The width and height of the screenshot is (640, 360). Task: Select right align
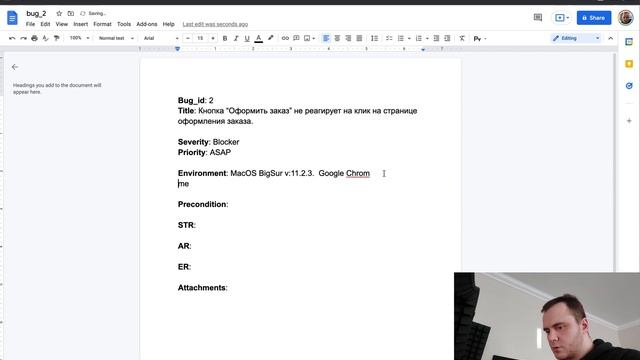[348, 38]
